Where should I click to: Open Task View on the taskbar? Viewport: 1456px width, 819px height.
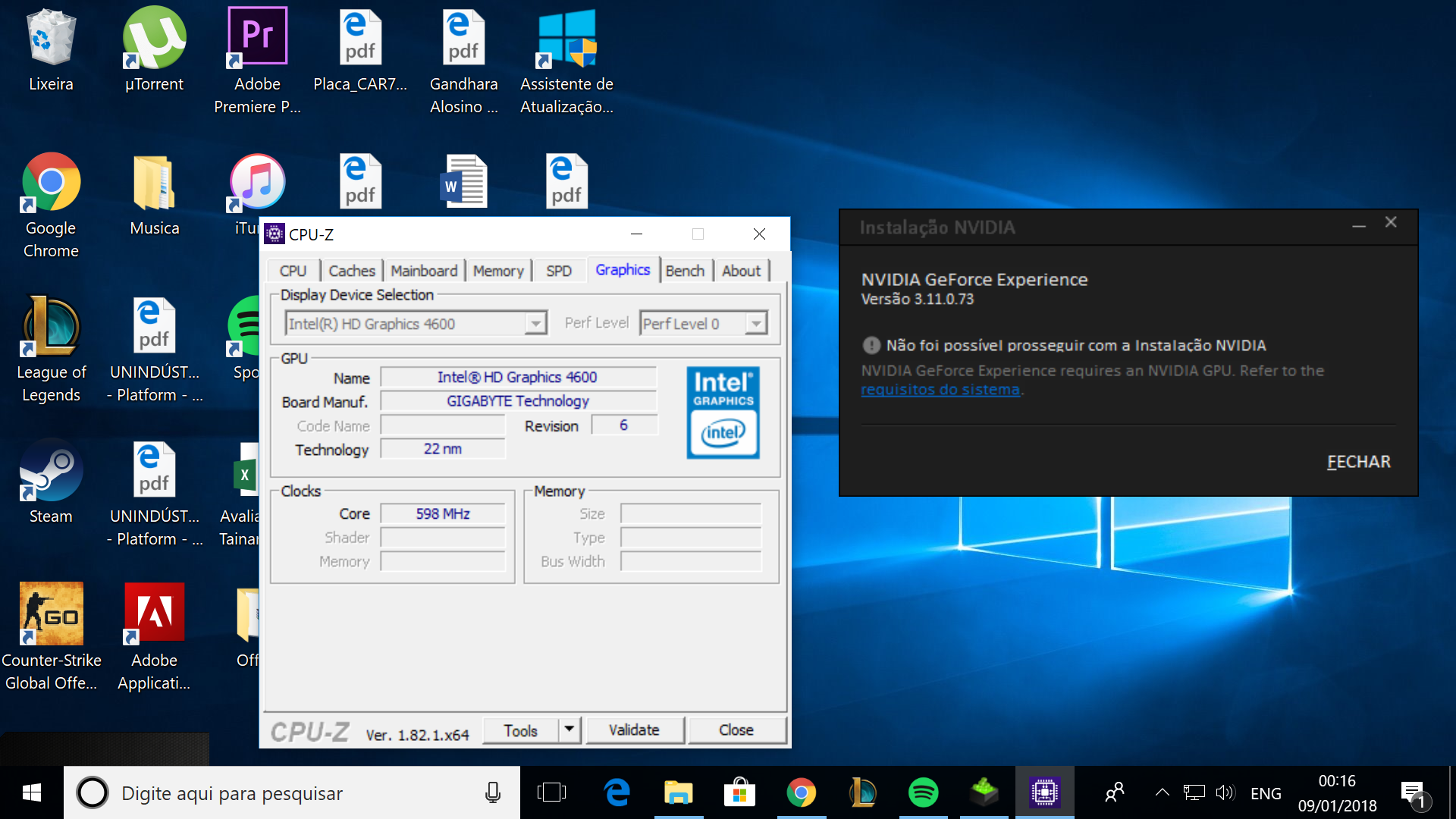[551, 793]
